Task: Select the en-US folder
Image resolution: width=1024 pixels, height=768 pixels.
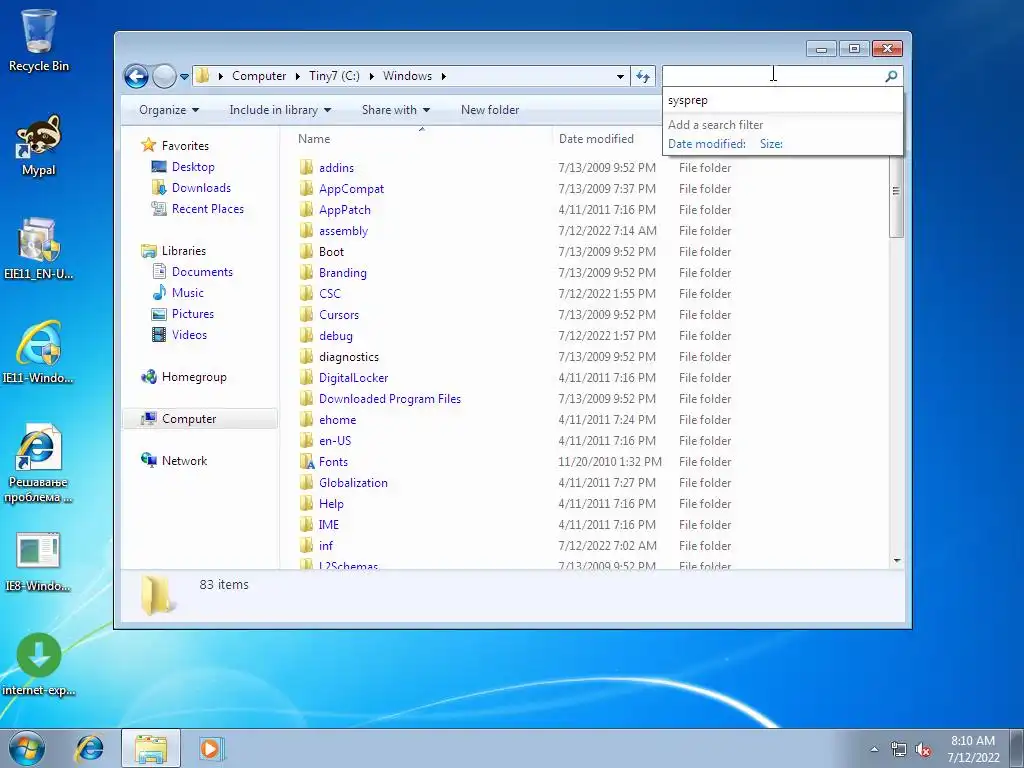Action: [x=334, y=441]
